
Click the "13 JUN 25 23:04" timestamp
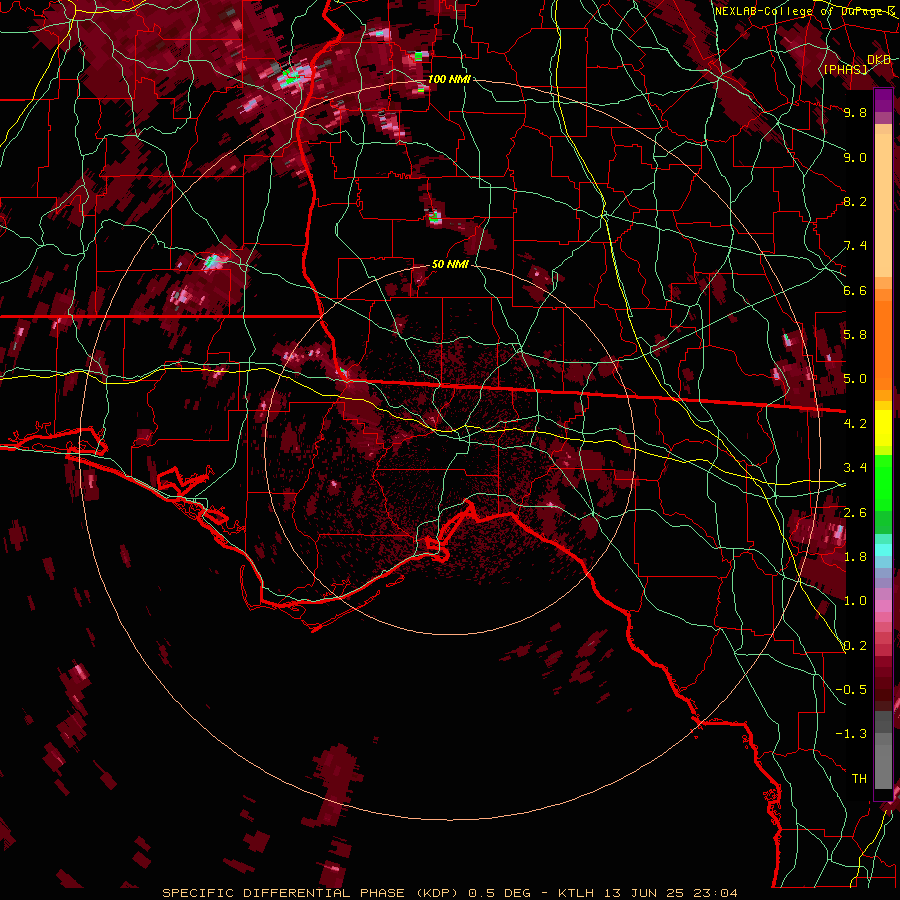click(x=670, y=893)
